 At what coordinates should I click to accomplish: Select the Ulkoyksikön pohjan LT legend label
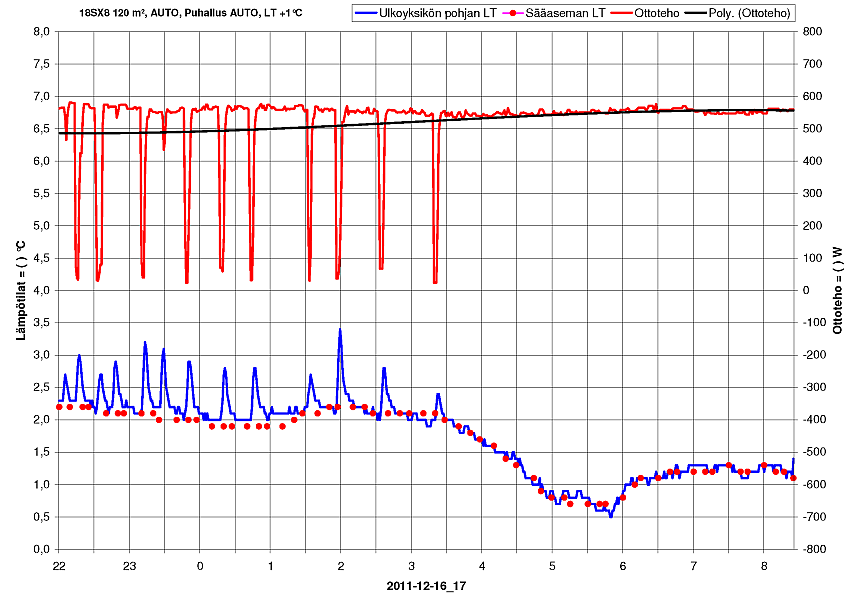[438, 13]
